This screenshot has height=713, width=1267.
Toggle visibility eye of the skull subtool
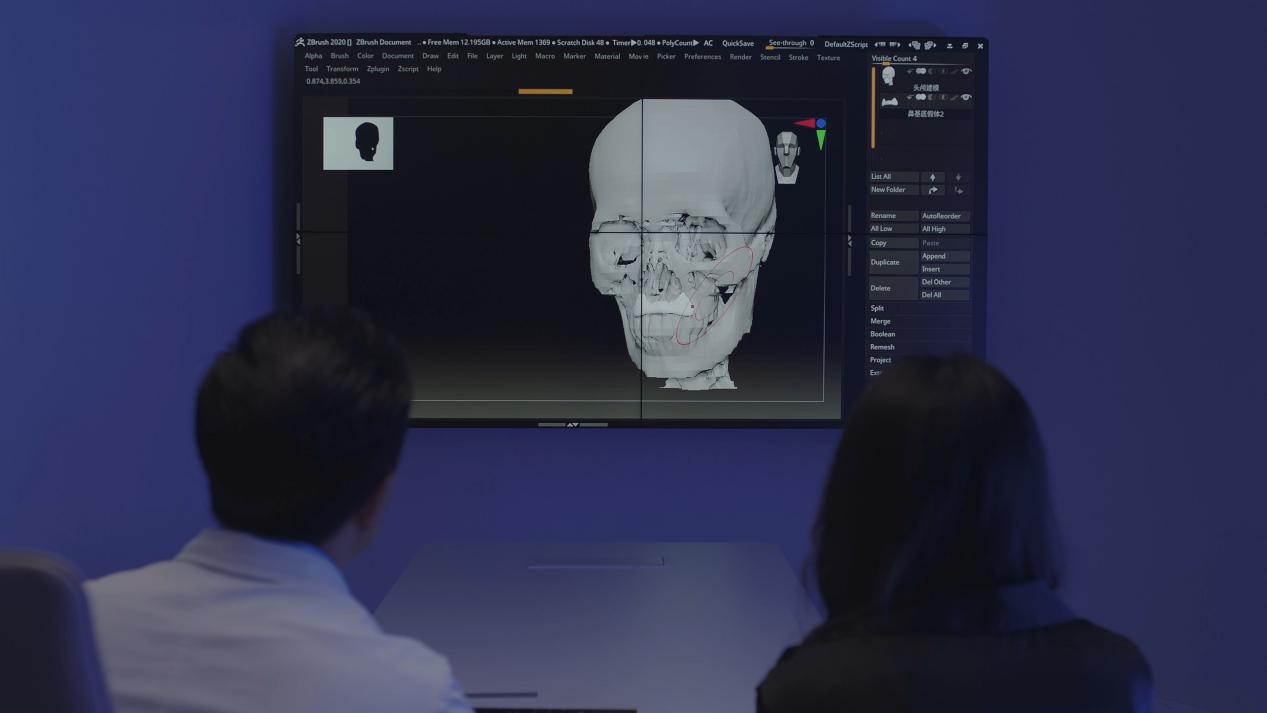[966, 71]
